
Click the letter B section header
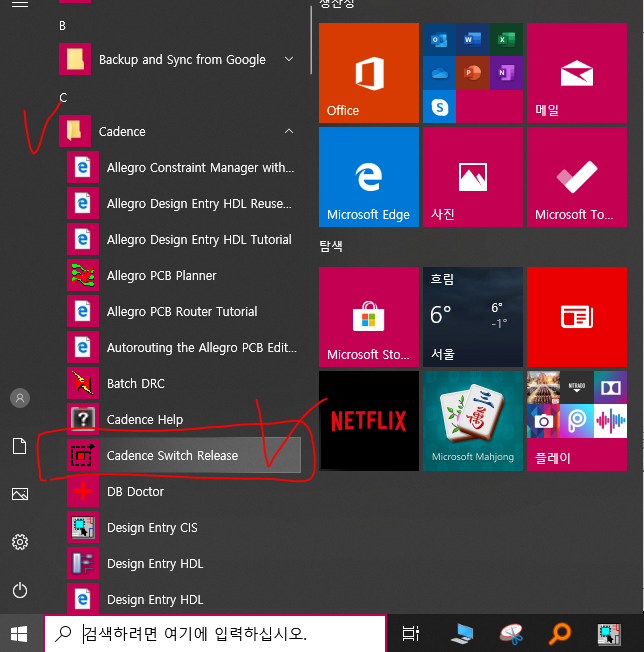pyautogui.click(x=62, y=26)
